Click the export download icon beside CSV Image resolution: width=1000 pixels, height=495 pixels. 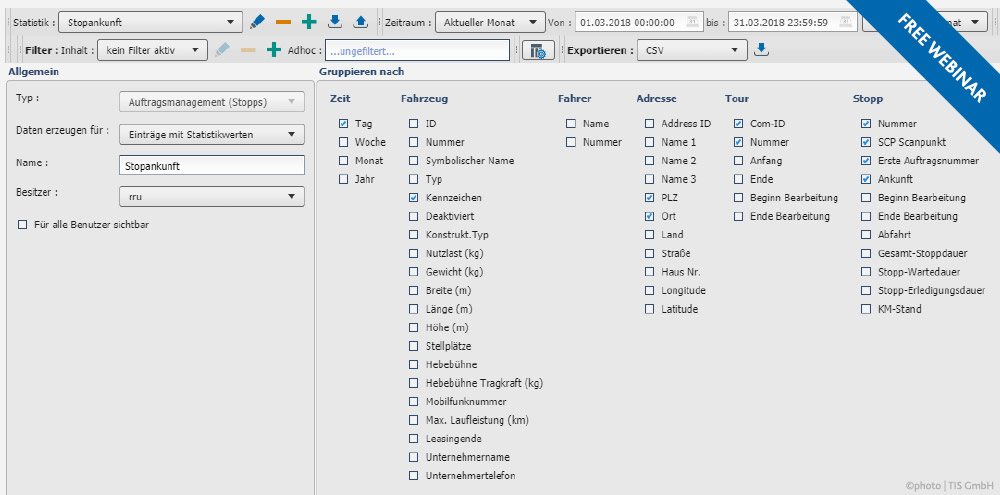coord(761,49)
